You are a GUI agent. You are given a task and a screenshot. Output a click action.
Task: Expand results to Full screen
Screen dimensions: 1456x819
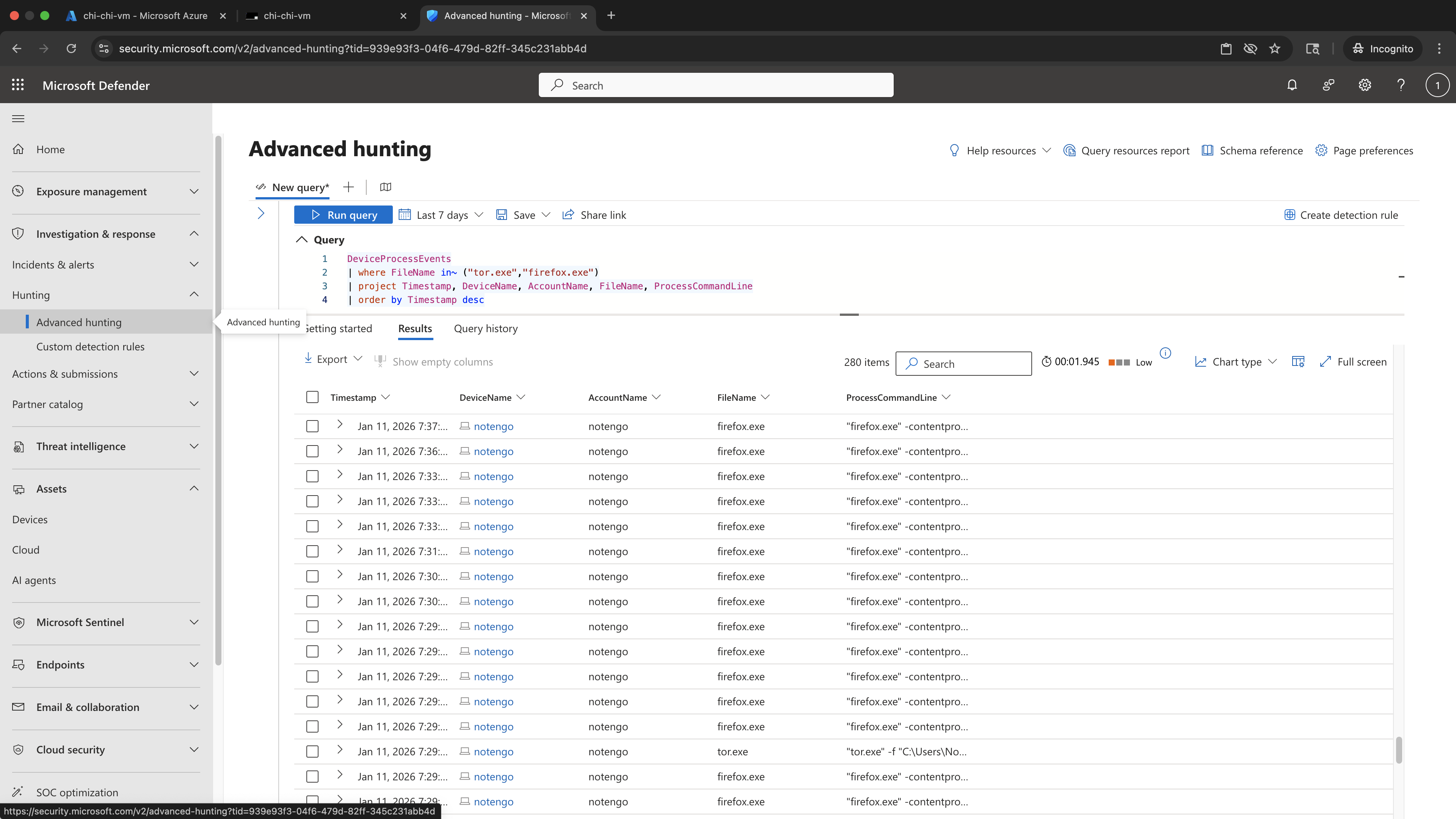(1352, 362)
